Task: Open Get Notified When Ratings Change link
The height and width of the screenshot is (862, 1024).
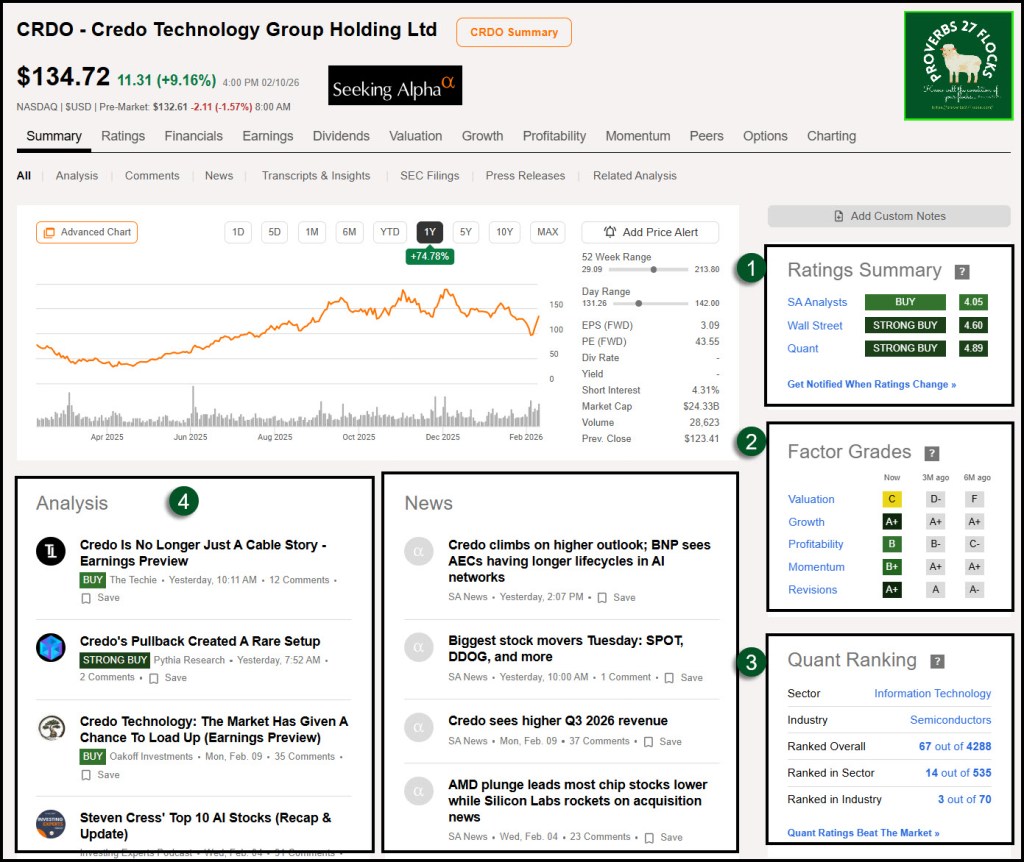Action: click(871, 384)
